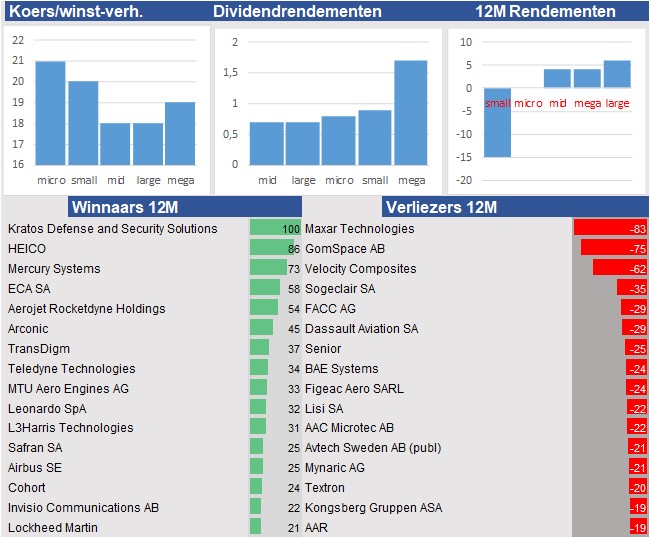Select 'L3Harris Technologies' row
The image size is (650, 538).
tap(70, 428)
